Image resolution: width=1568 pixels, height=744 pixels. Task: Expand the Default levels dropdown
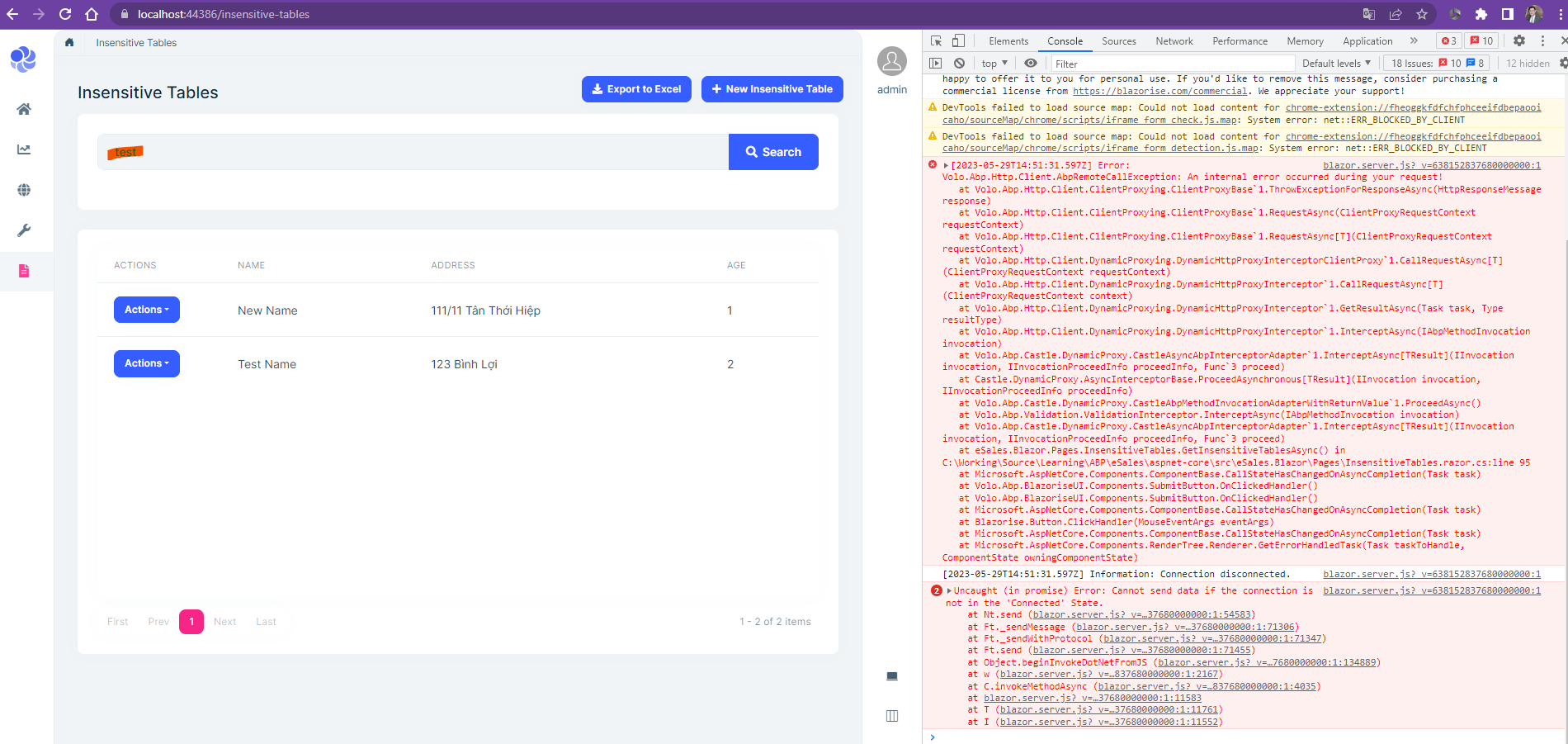click(1335, 64)
